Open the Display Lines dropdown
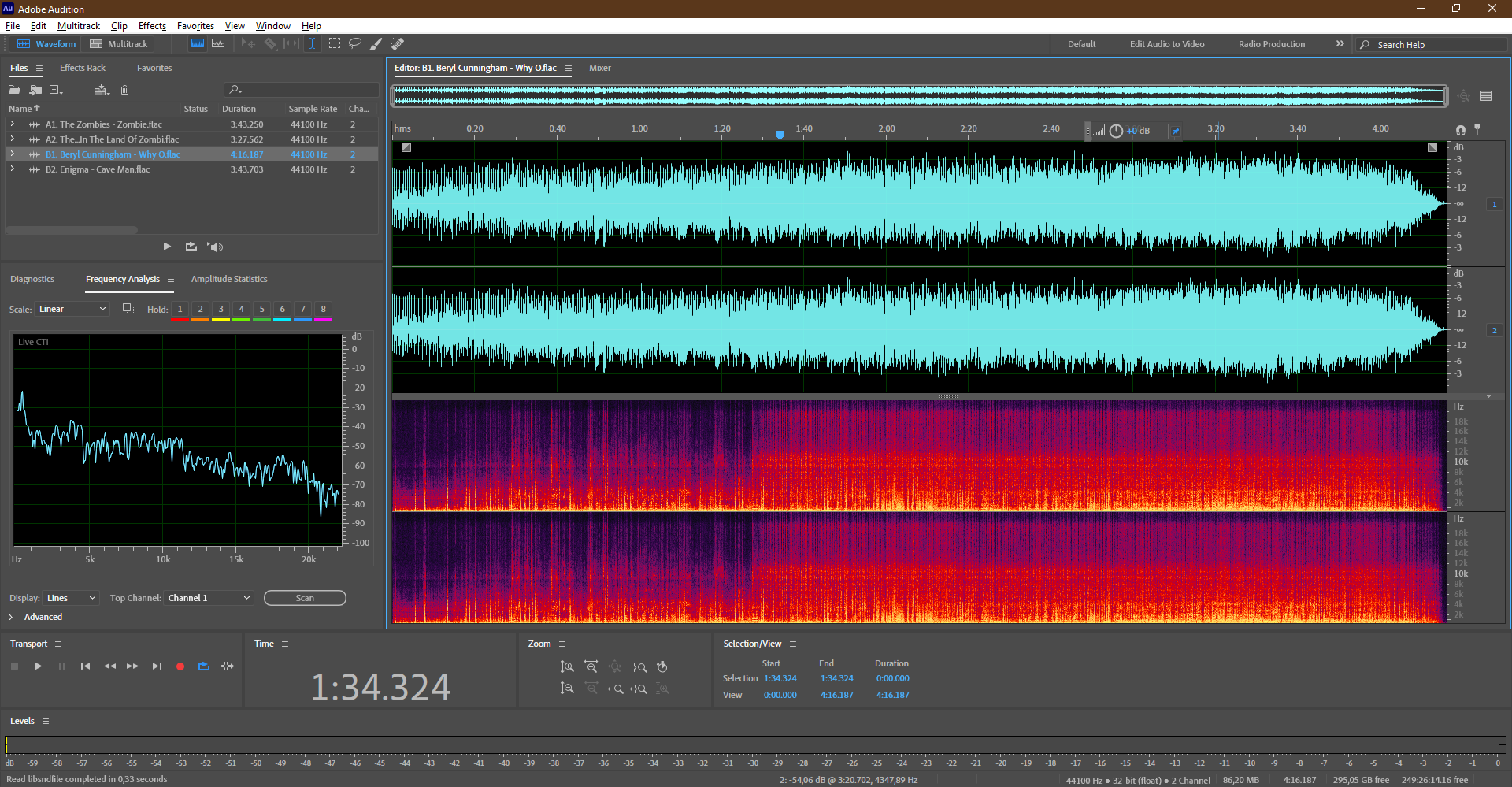 [x=72, y=598]
